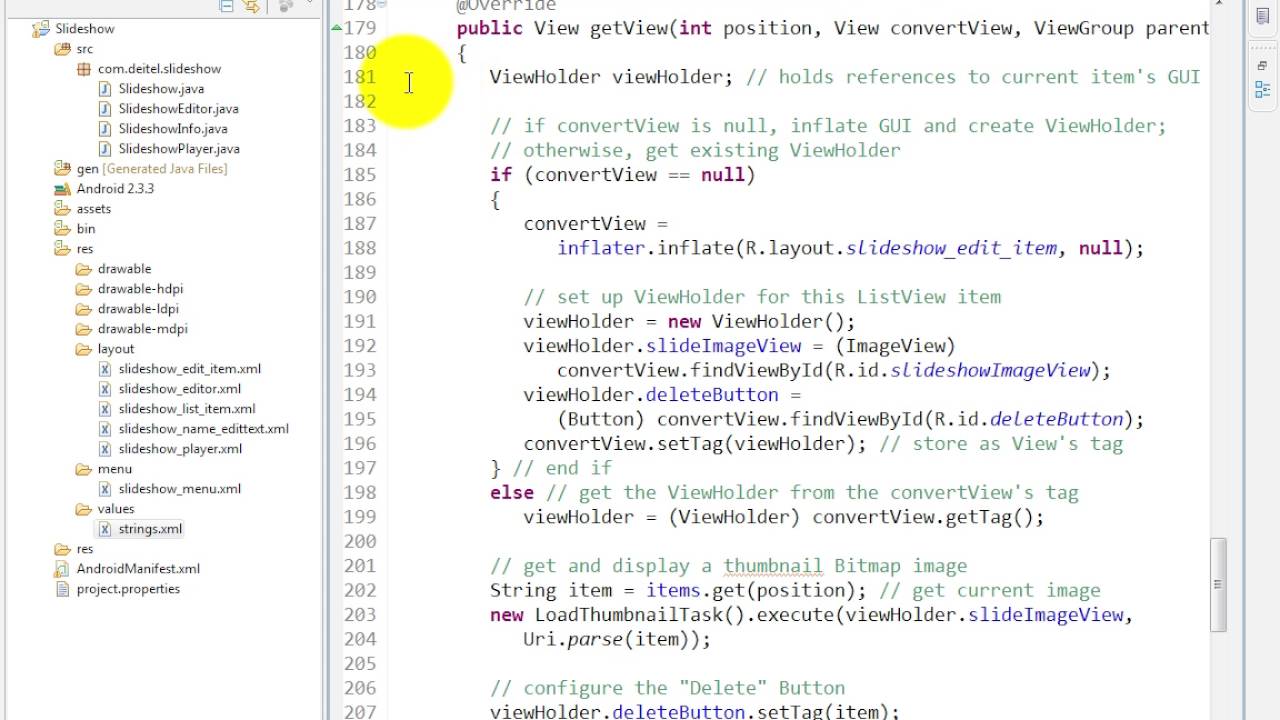Click line number 199 in the ruler
The image size is (1280, 720).
pos(360,517)
